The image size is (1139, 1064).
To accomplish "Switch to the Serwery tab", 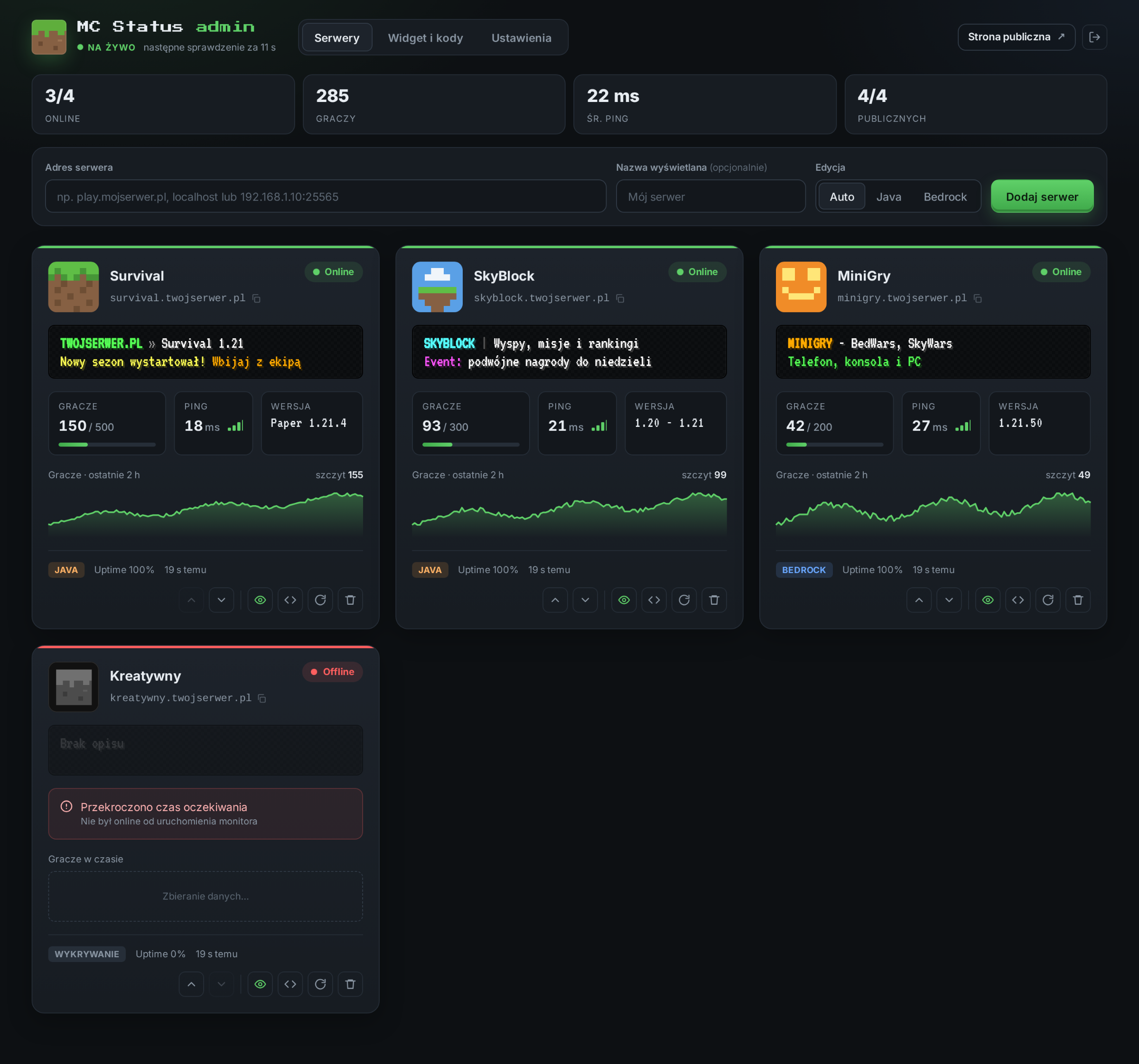I will [x=337, y=38].
